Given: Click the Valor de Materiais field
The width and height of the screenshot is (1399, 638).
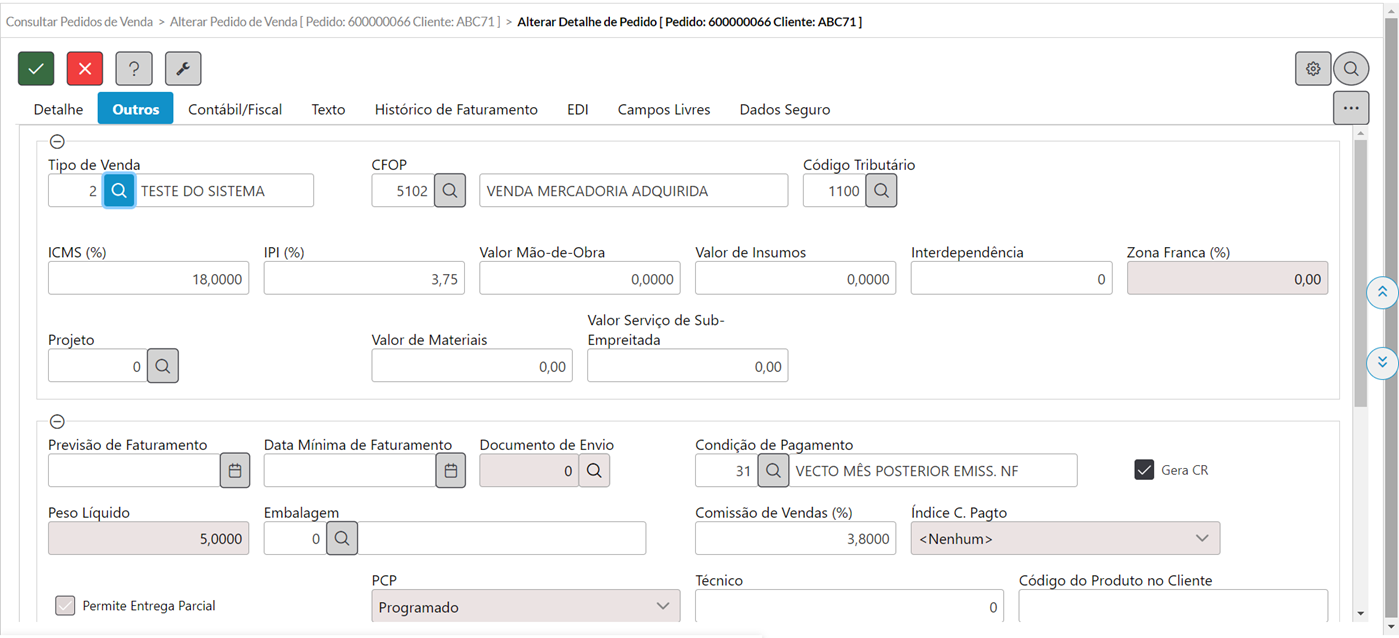Looking at the screenshot, I should coord(472,366).
